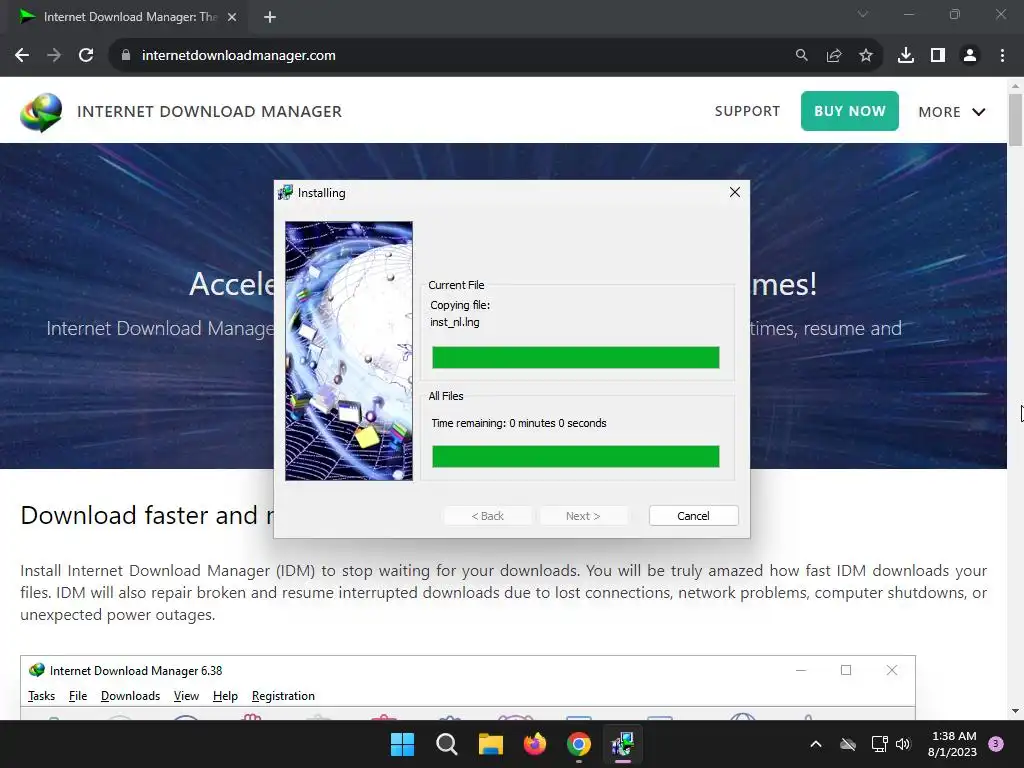Open Help menu in IDM preview image
Viewport: 1024px width, 768px height.
[225, 696]
